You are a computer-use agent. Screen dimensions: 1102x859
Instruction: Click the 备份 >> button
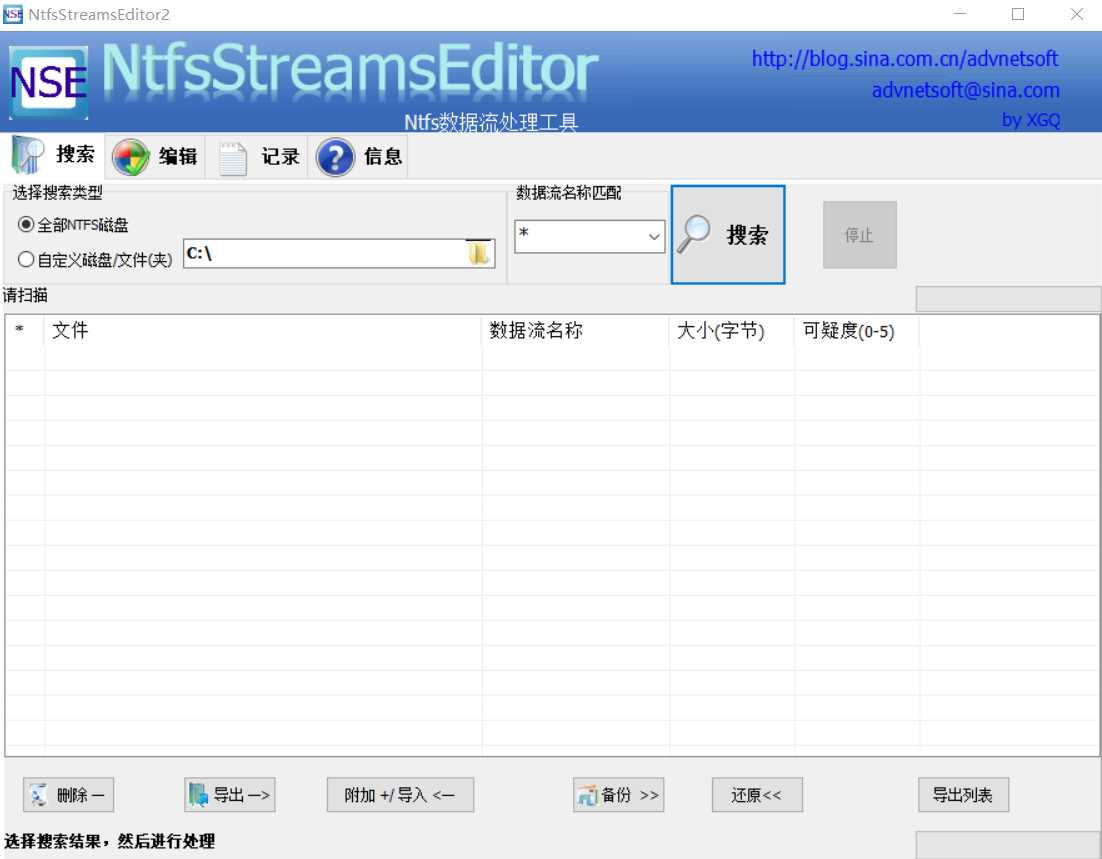click(x=618, y=795)
